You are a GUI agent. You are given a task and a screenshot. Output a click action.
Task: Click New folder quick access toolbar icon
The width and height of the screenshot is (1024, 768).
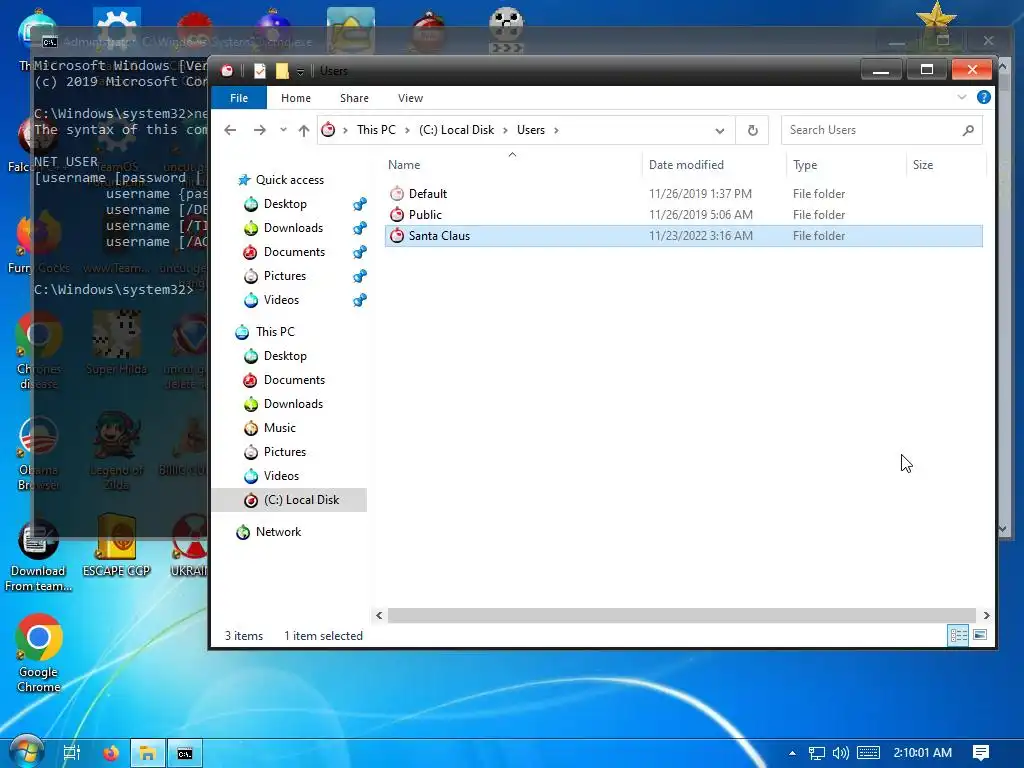click(282, 71)
